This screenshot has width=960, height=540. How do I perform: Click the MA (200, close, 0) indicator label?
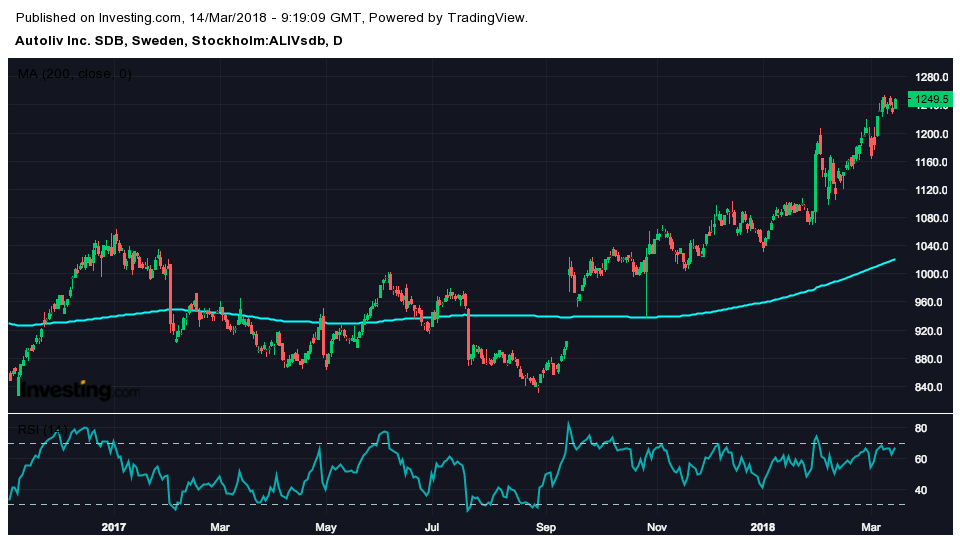pos(75,74)
